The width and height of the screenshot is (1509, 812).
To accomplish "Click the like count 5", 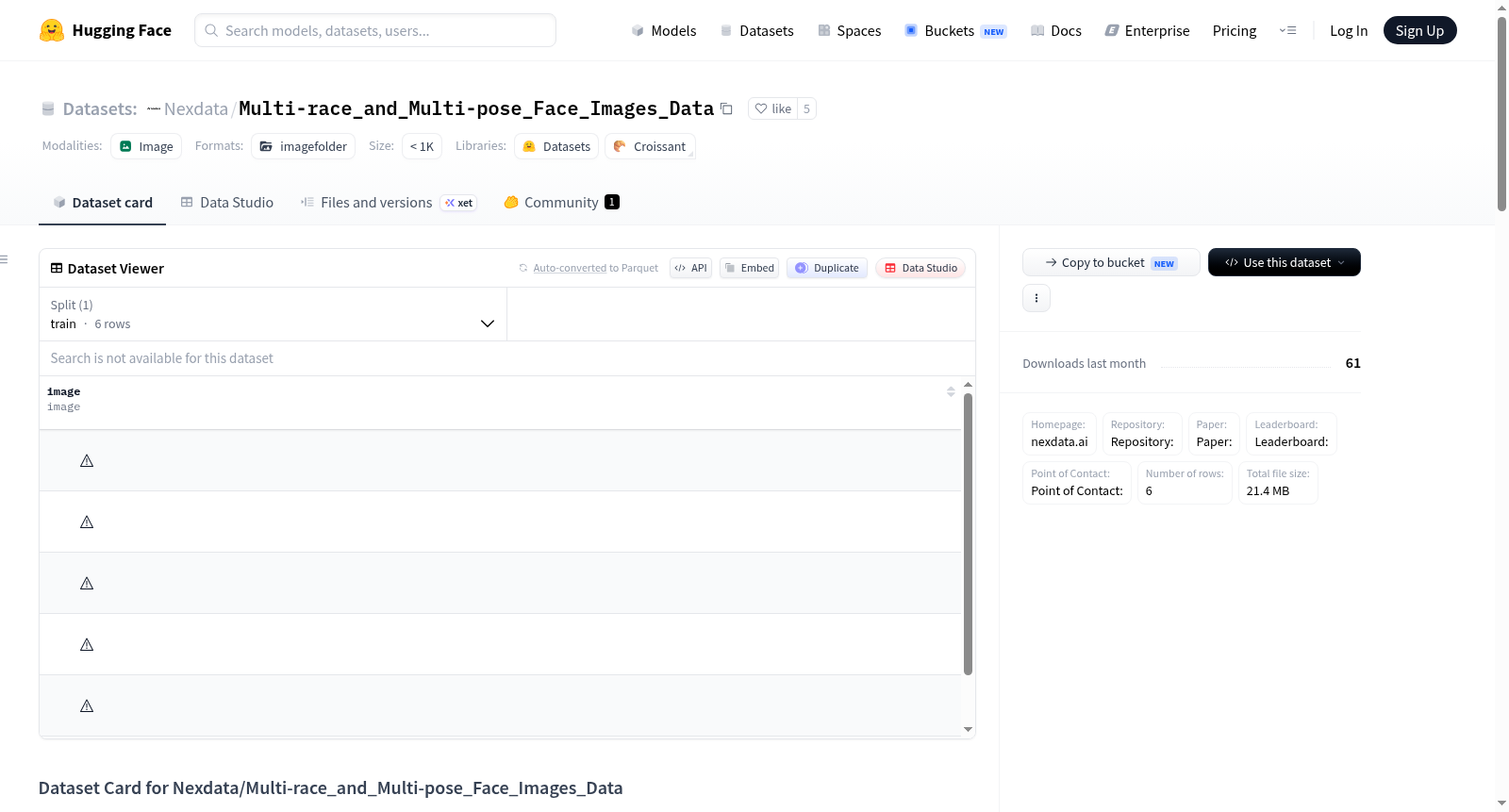I will (x=806, y=108).
